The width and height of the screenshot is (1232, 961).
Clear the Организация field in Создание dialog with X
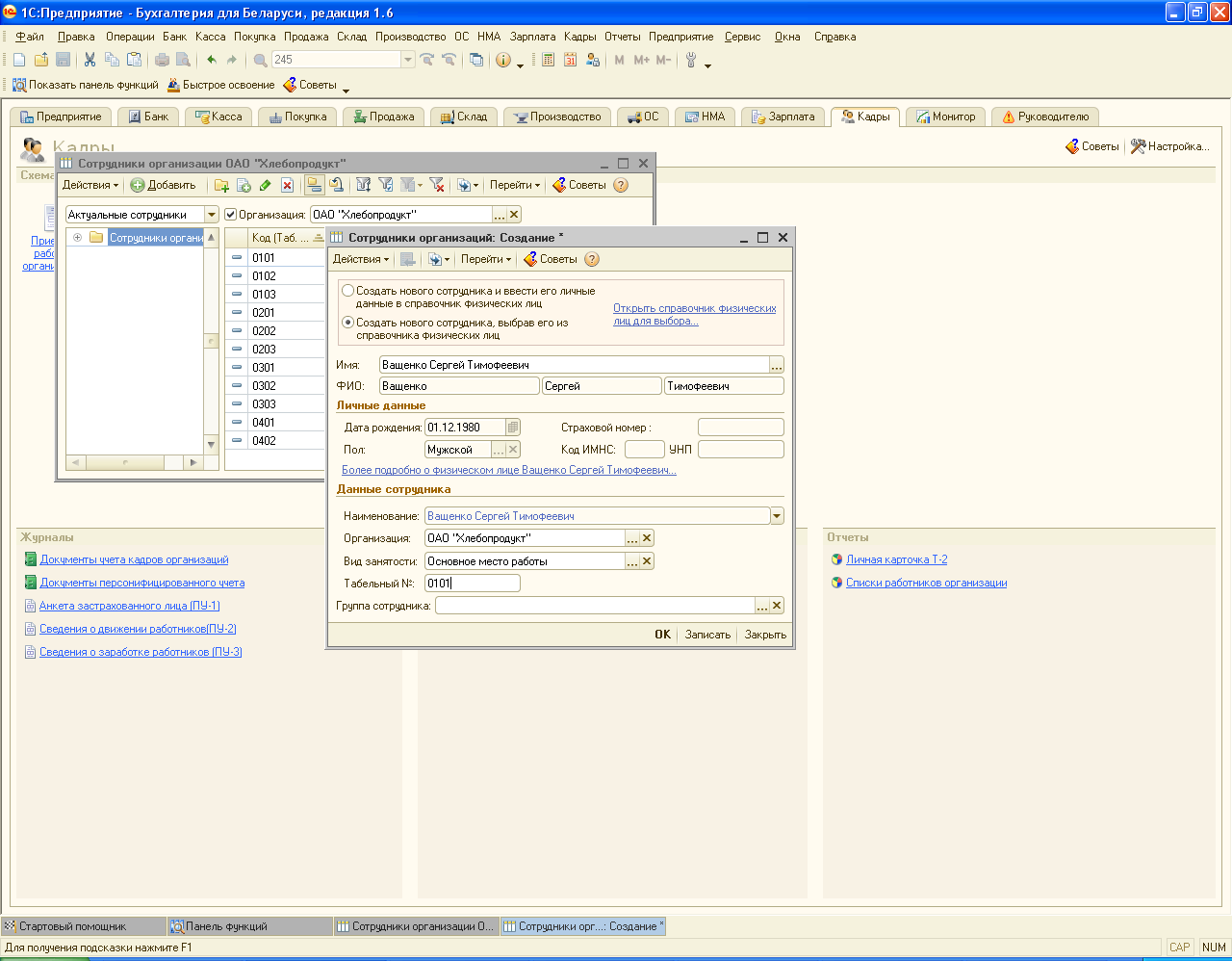click(x=647, y=538)
